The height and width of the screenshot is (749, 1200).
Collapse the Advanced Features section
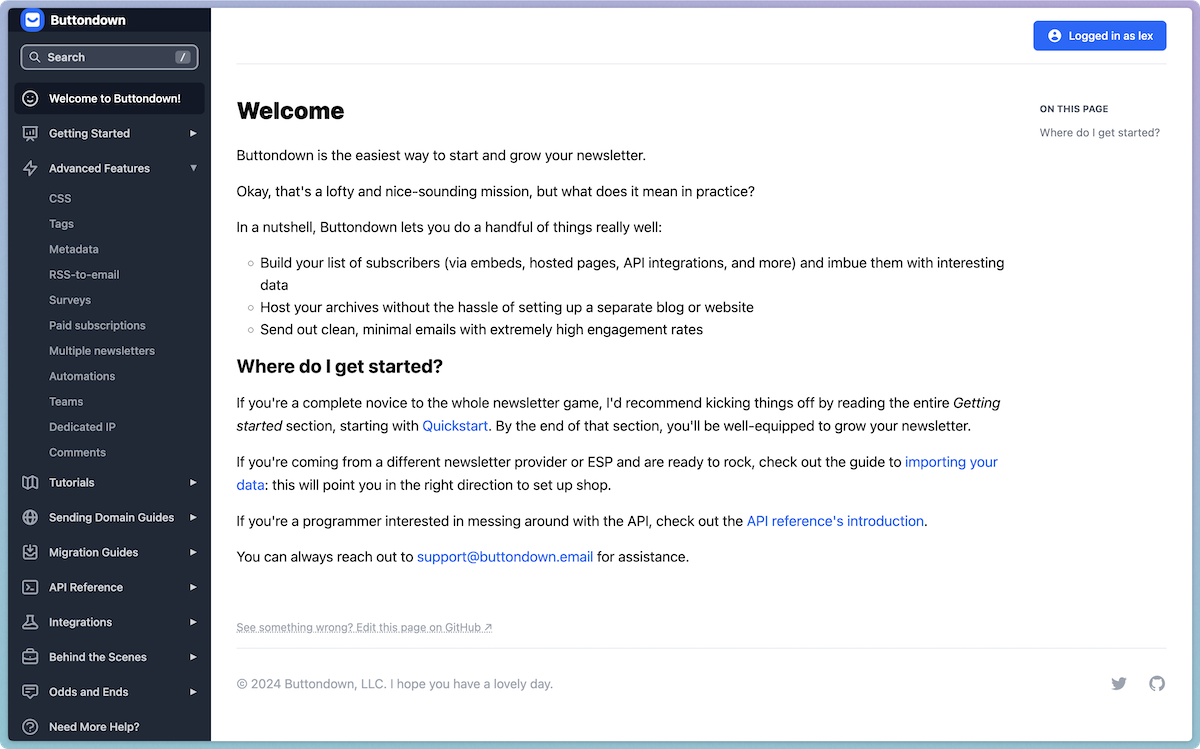pos(193,168)
